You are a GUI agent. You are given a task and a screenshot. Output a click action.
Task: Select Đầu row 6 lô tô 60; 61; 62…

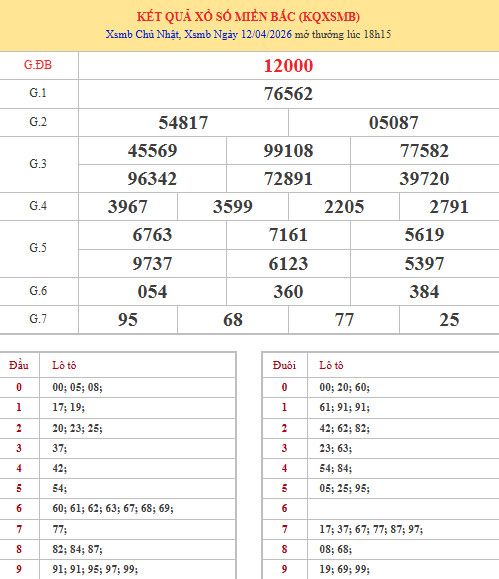tap(113, 508)
